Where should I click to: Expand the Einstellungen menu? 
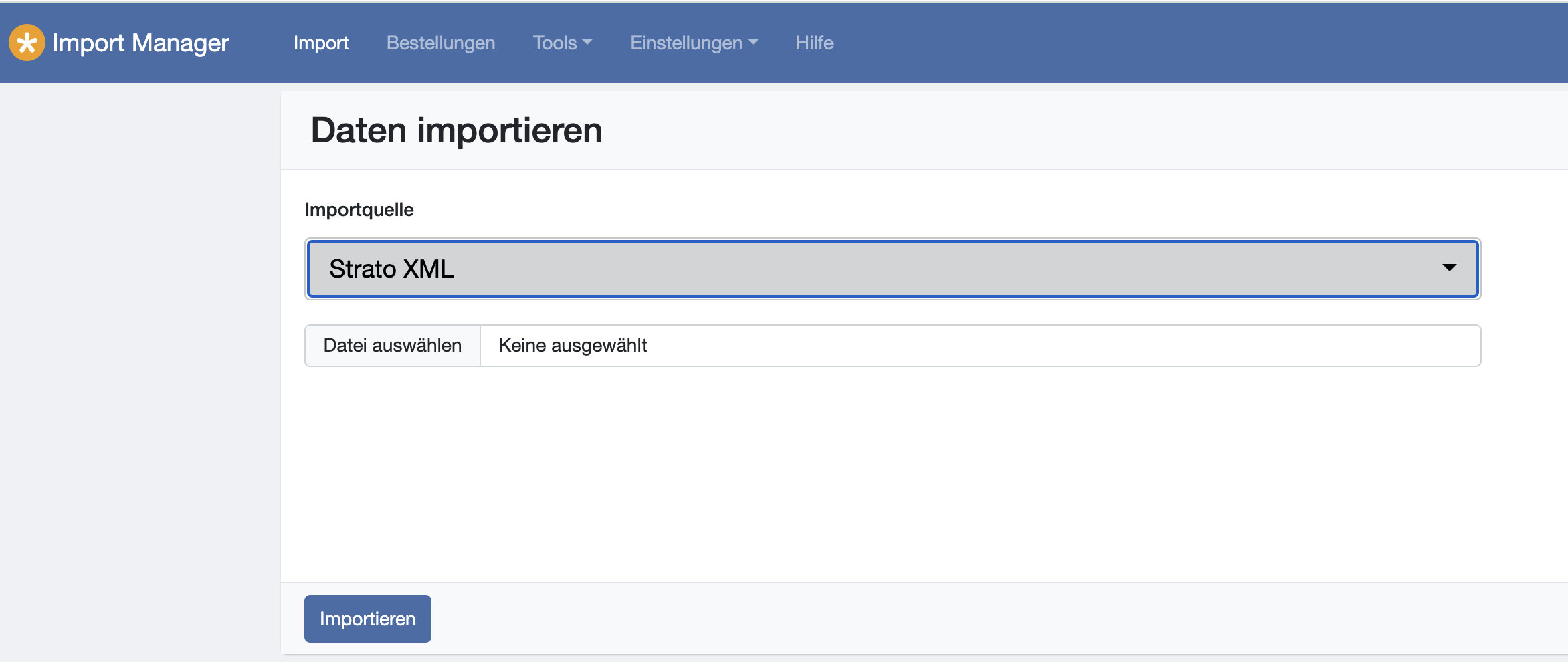(686, 43)
